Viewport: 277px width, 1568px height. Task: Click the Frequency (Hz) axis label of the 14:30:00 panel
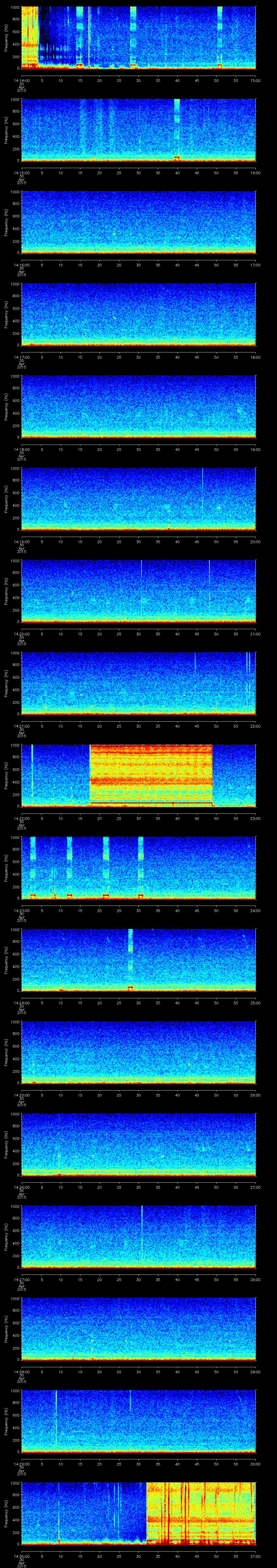[x=6, y=1513]
